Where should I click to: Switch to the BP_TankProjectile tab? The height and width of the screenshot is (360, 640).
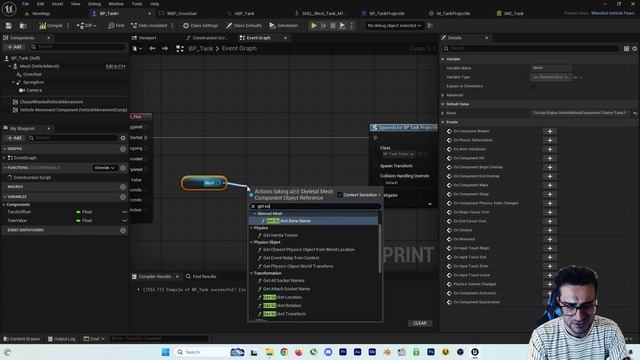pos(387,13)
